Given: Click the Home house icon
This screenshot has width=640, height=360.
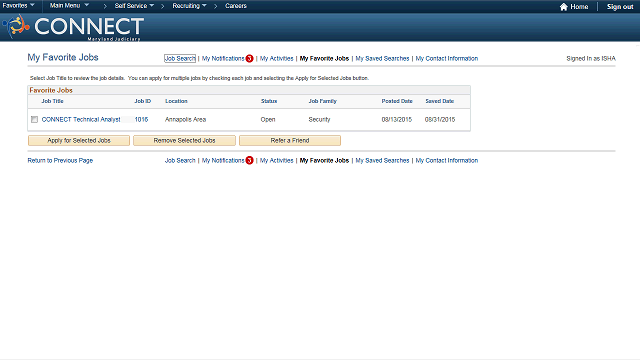Looking at the screenshot, I should 564,7.
